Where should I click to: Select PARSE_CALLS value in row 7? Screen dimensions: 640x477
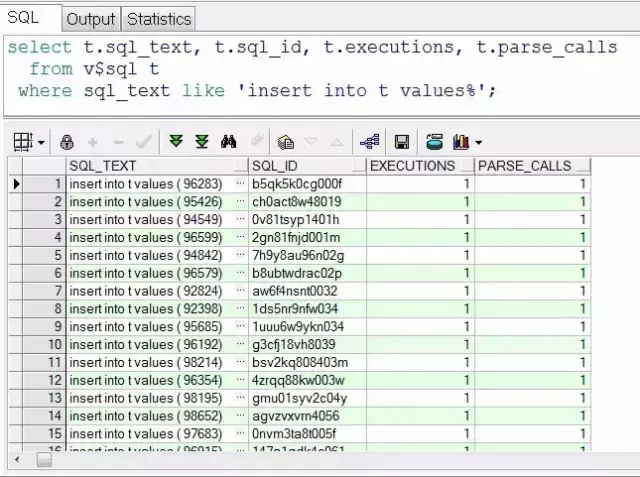[533, 291]
